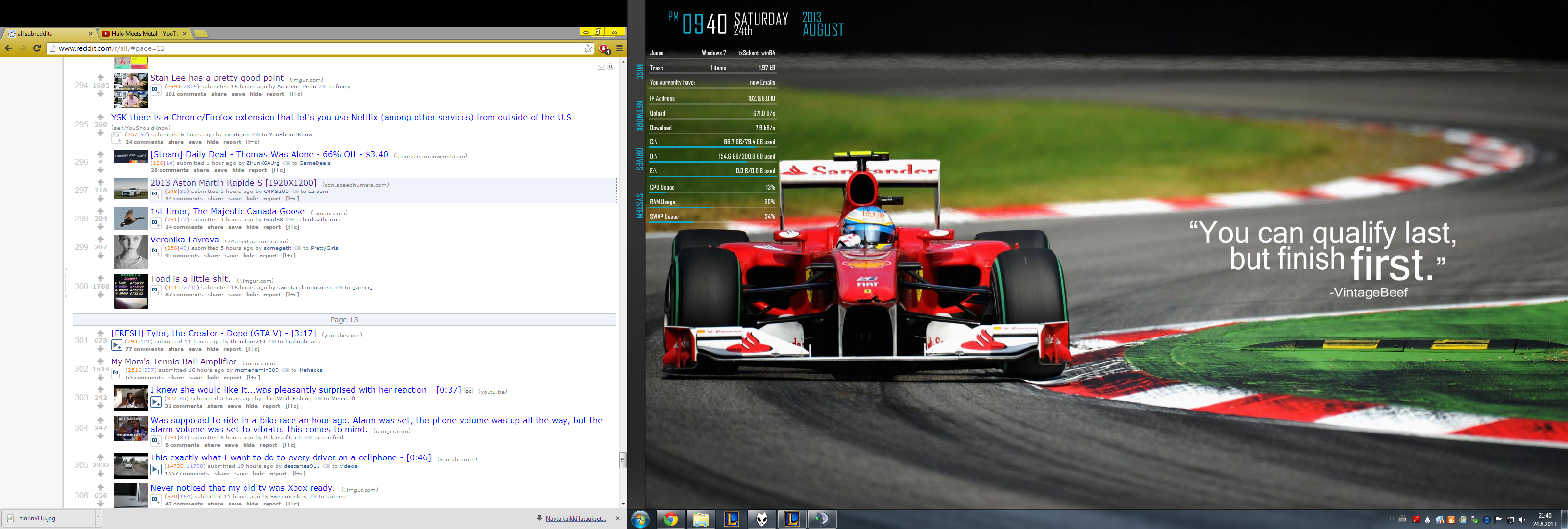The image size is (1568, 529).
Task: Upvote the Majestic Canada Goose post
Action: coord(100,211)
